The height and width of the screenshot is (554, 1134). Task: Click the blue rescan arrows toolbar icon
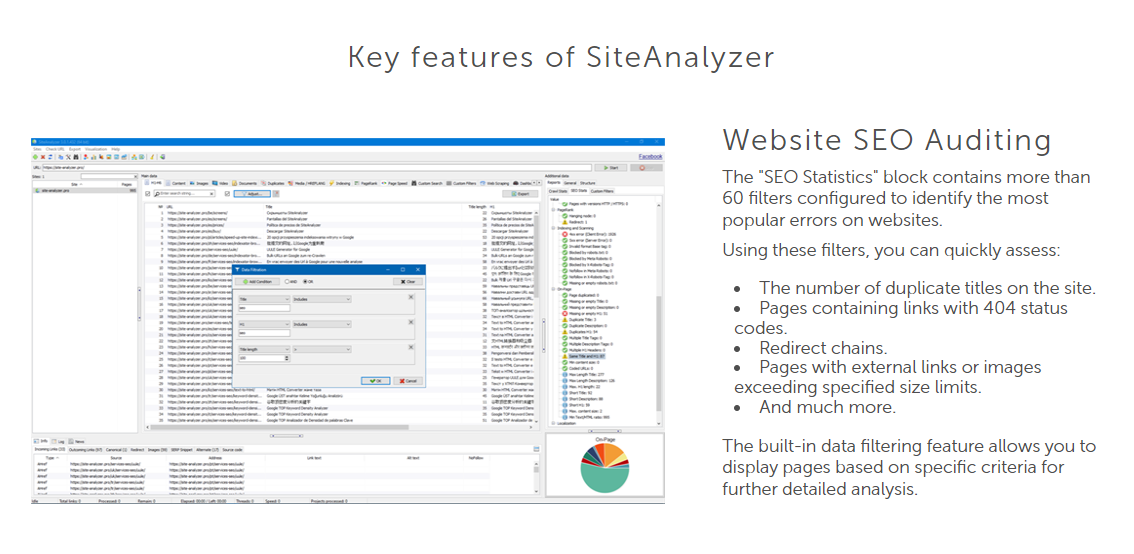coord(50,157)
